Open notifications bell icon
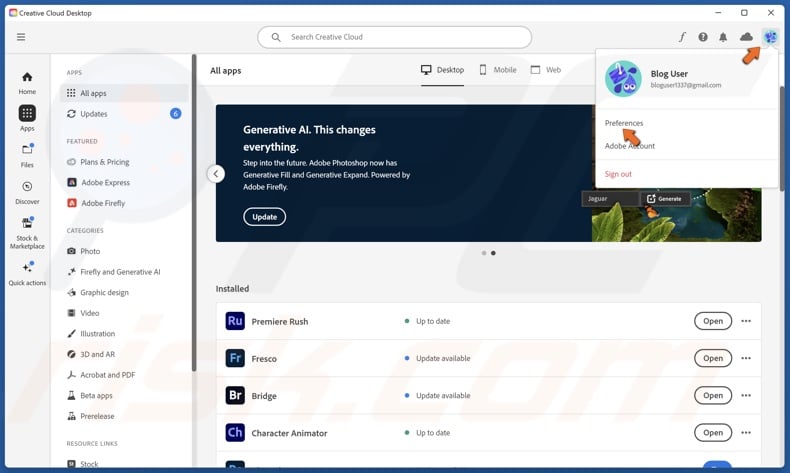The image size is (790, 473). point(723,37)
